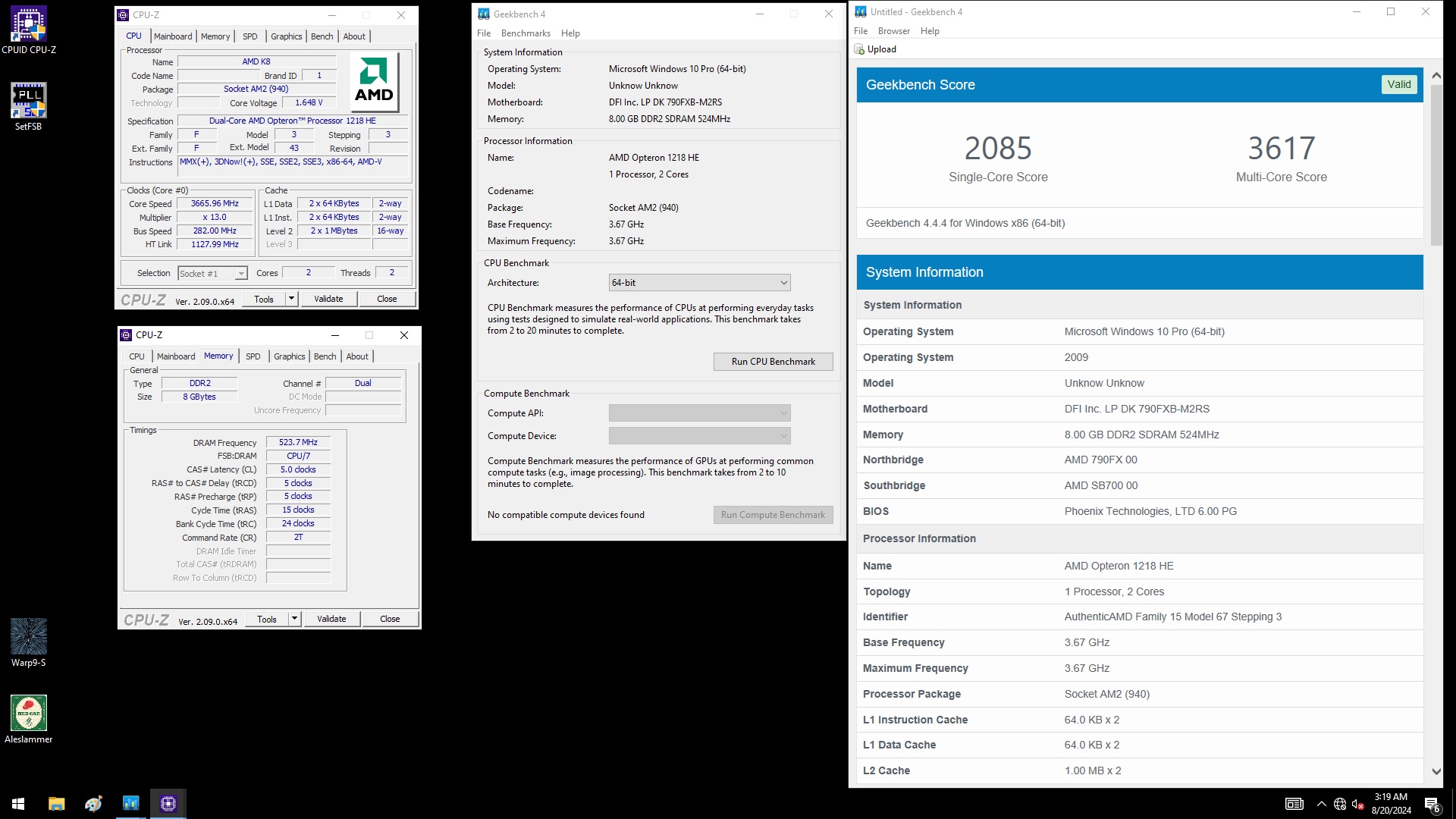This screenshot has width=1456, height=819.
Task: Open the CPUID CPU-Z desktop shortcut
Action: tap(29, 30)
